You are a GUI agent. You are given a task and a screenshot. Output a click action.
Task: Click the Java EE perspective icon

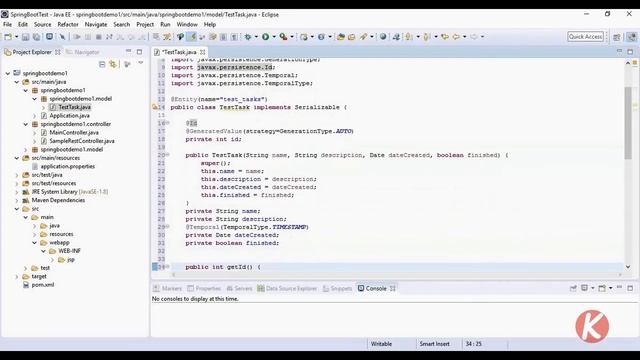tap(631, 37)
